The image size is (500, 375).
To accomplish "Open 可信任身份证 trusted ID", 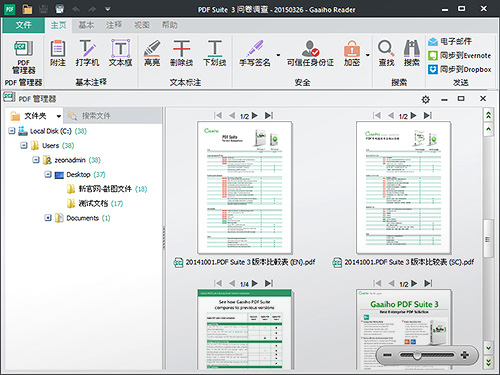I will [x=310, y=53].
